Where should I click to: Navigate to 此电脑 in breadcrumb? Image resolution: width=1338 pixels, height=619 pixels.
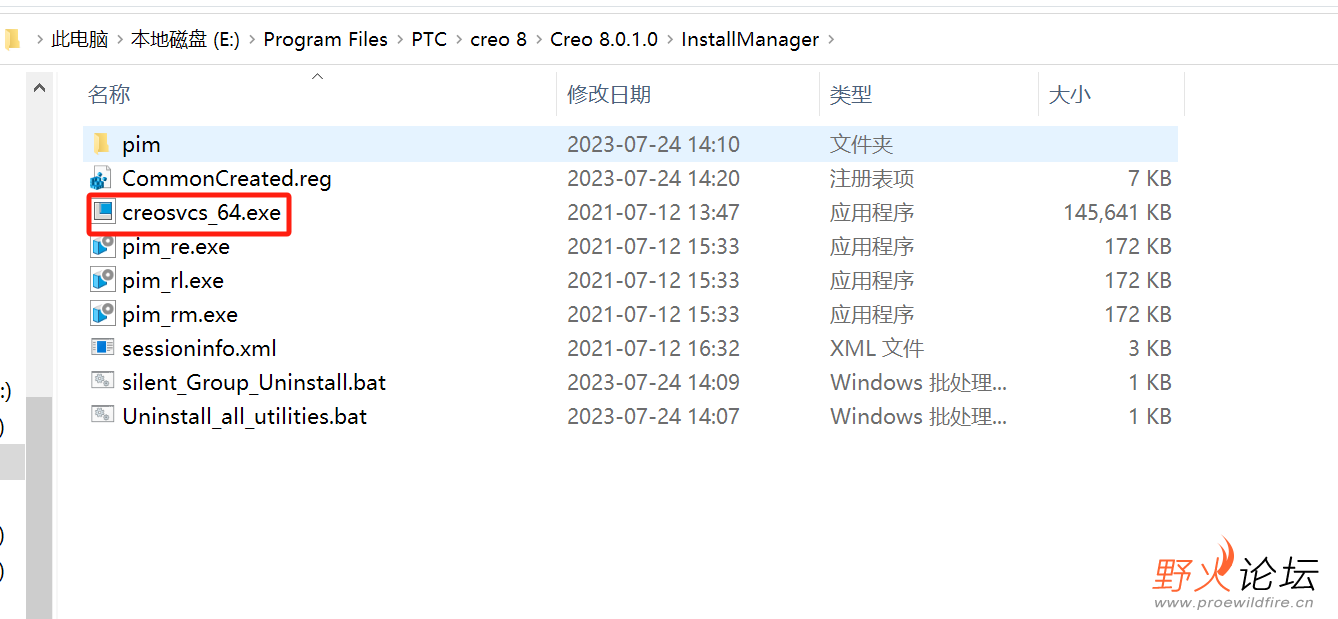pos(80,40)
